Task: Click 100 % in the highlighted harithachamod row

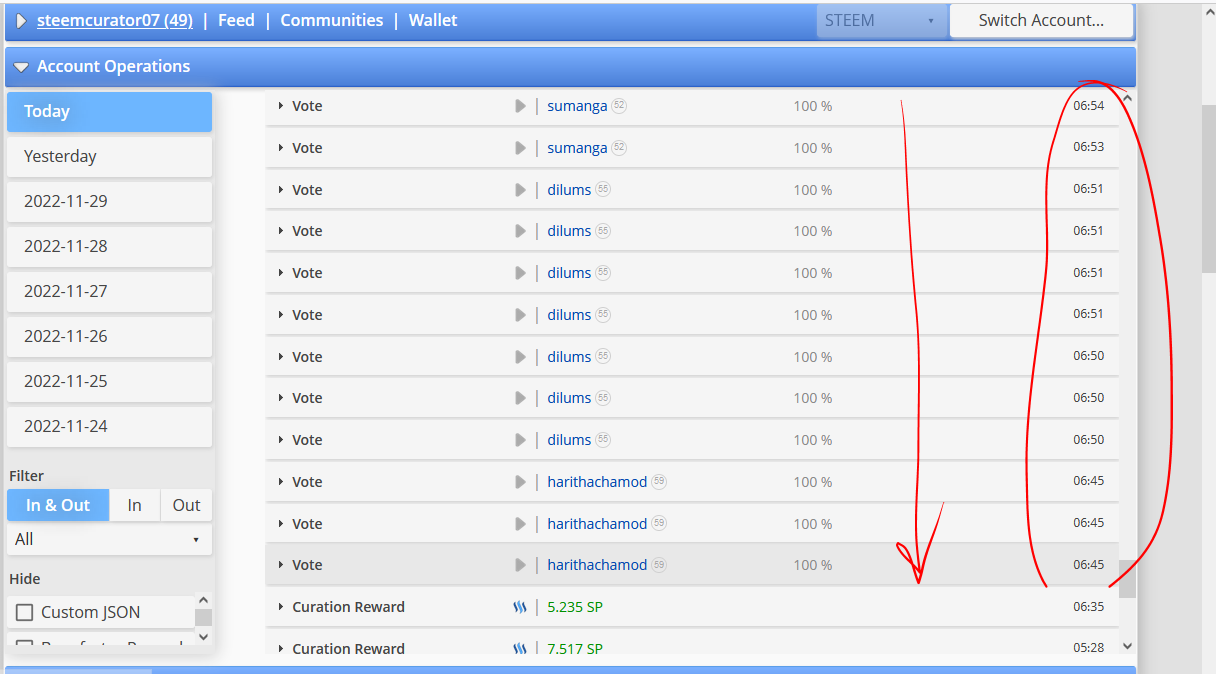Action: [813, 565]
